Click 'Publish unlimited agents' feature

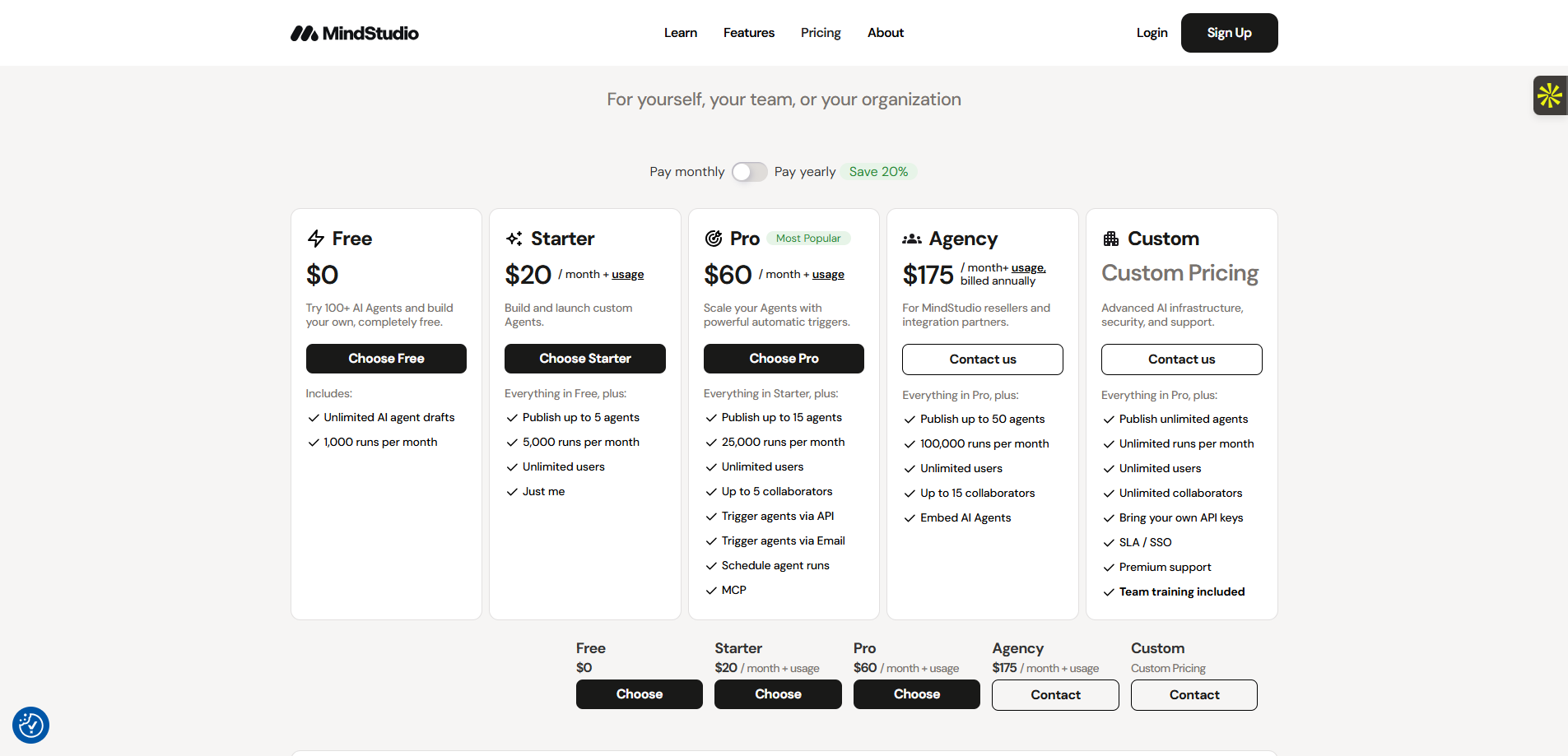point(1184,420)
